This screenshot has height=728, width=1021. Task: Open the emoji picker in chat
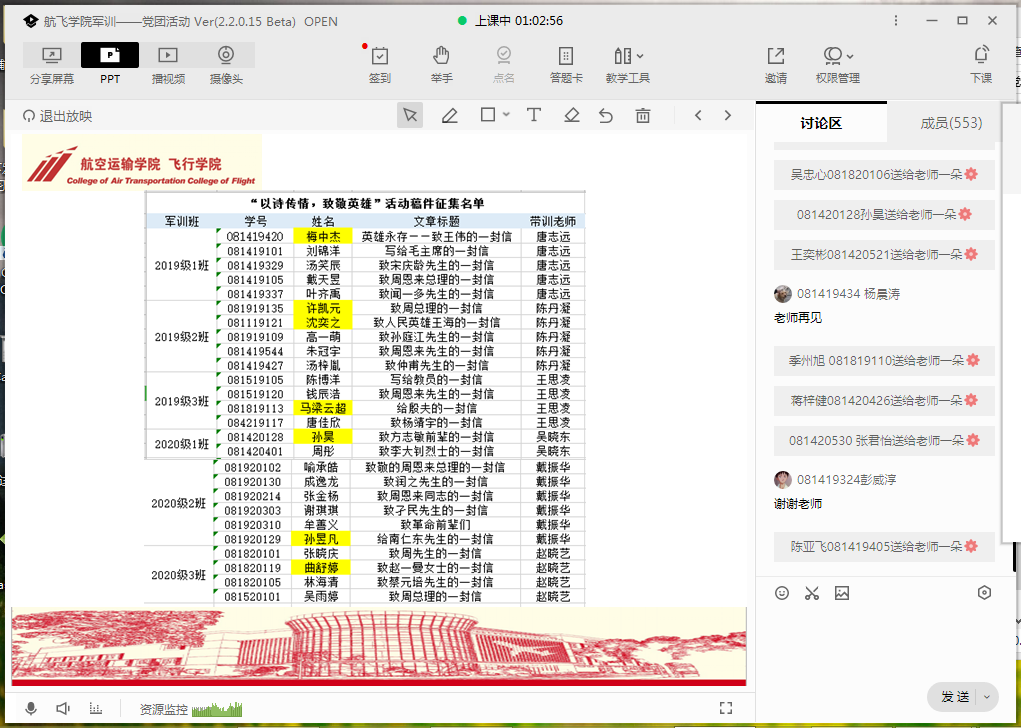782,593
